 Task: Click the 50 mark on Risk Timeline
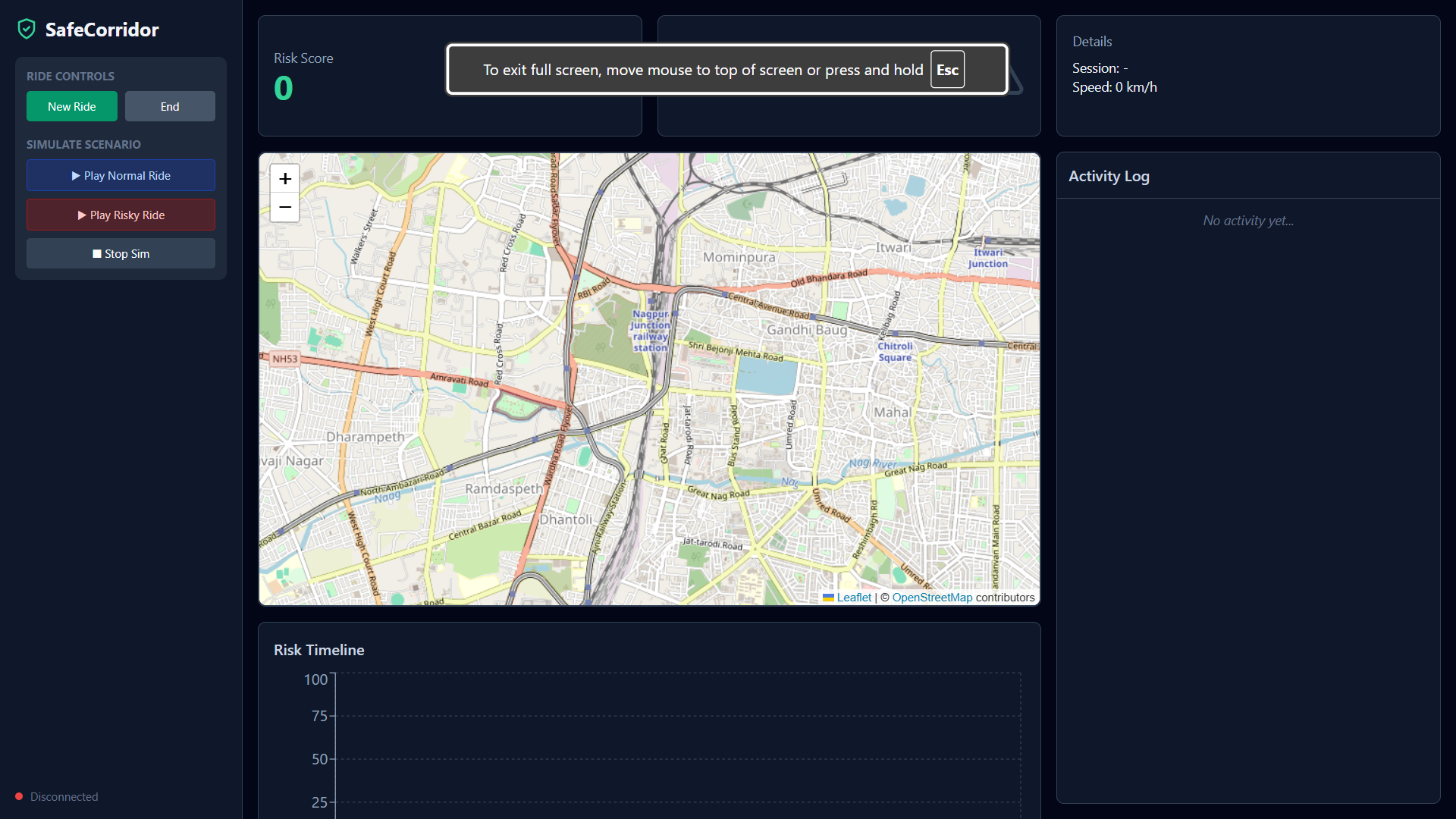click(x=319, y=759)
